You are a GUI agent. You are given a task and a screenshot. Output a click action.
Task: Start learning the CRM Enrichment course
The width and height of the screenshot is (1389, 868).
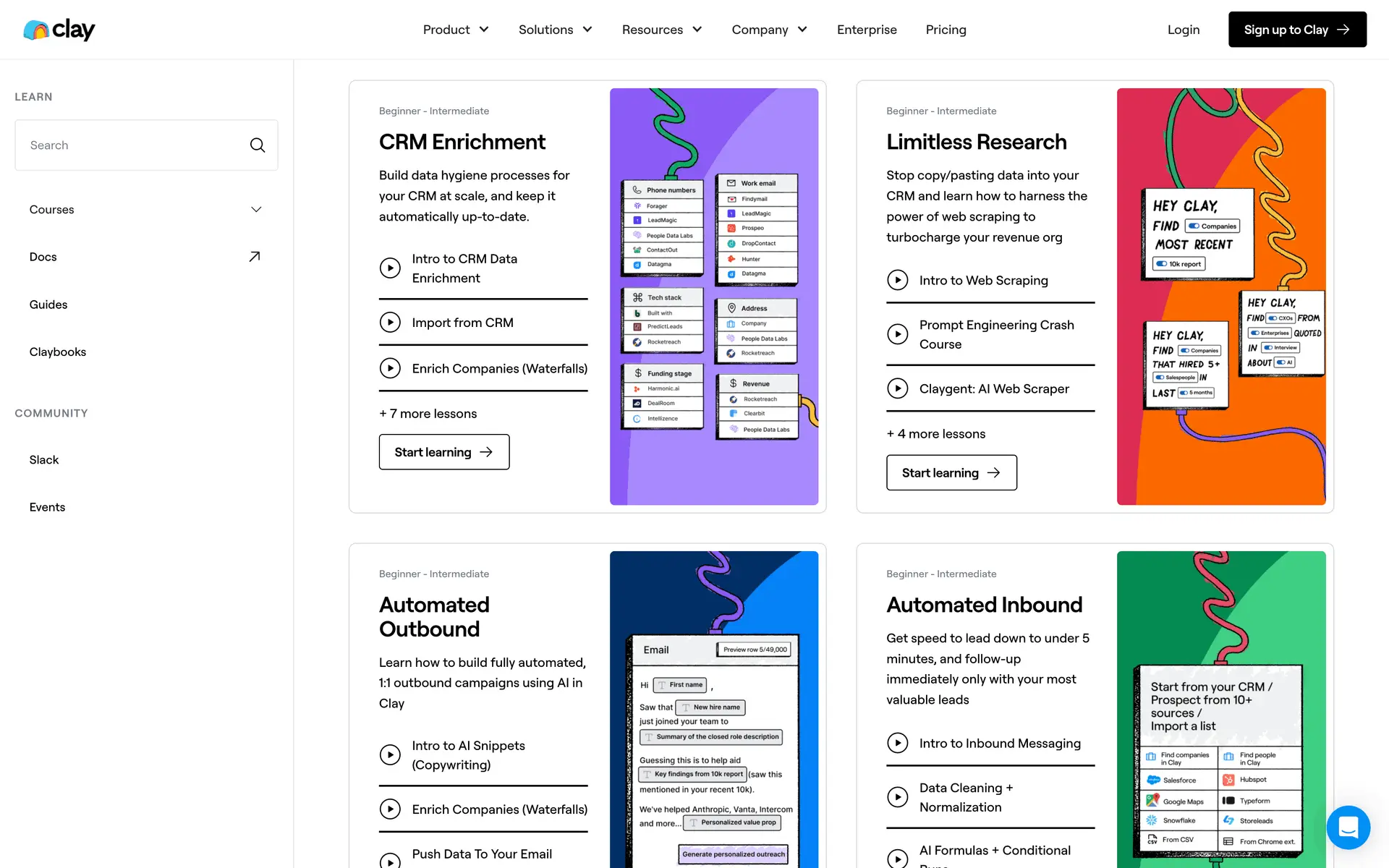coord(443,452)
